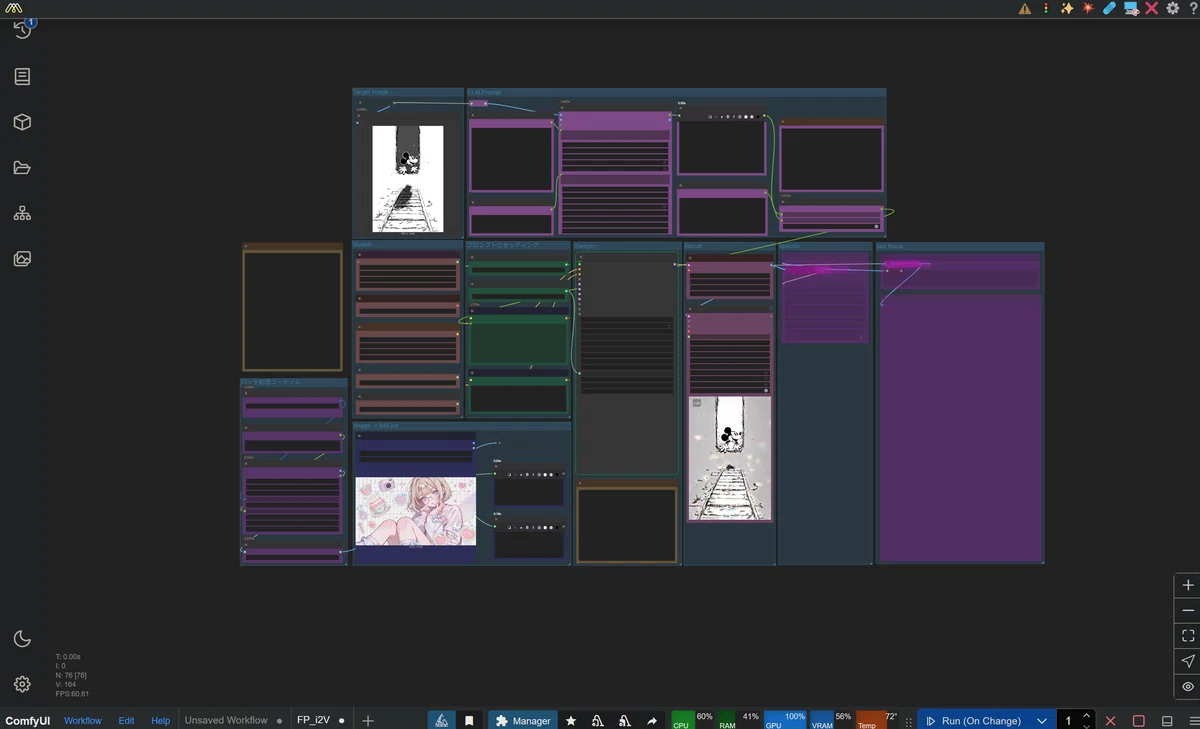Decrease the batch count with down arrow

click(1086, 725)
